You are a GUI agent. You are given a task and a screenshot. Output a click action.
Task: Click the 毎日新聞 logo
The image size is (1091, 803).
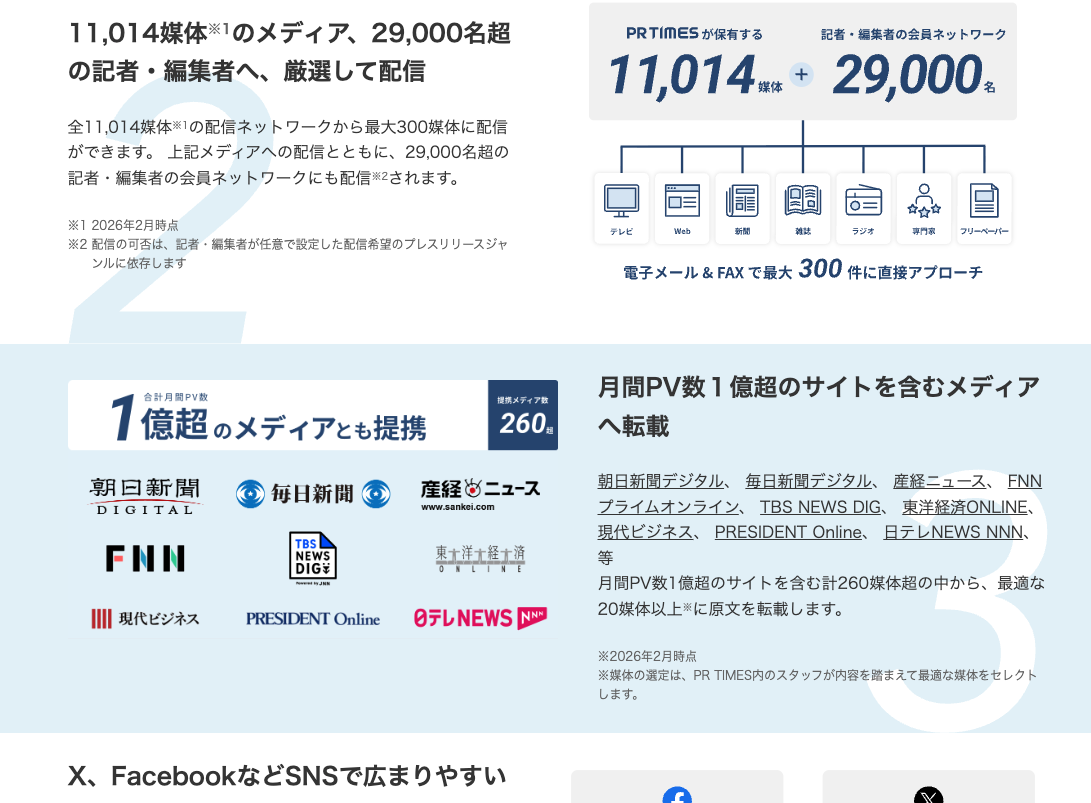pos(312,494)
